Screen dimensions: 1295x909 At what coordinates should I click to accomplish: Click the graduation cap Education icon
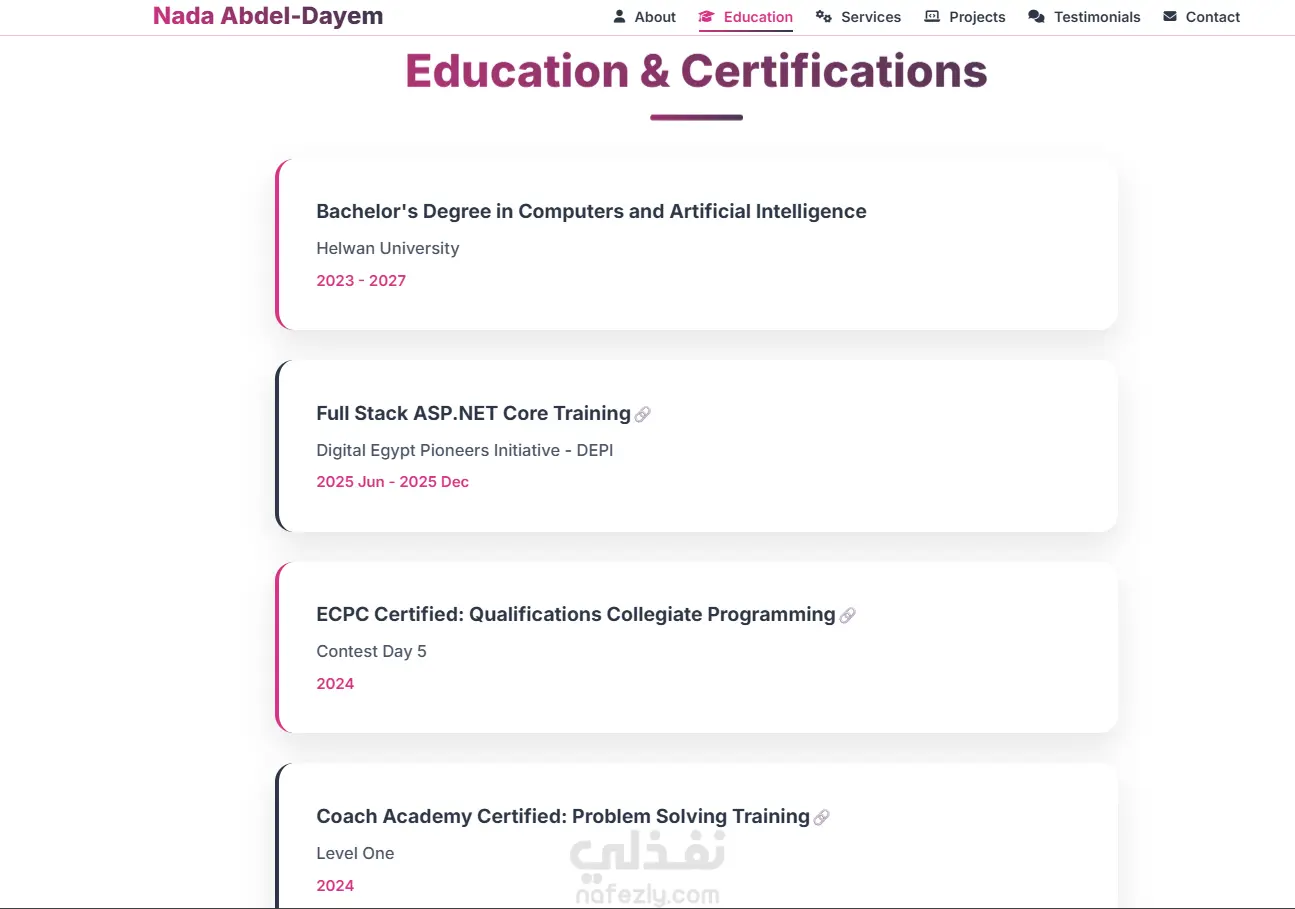(x=707, y=16)
